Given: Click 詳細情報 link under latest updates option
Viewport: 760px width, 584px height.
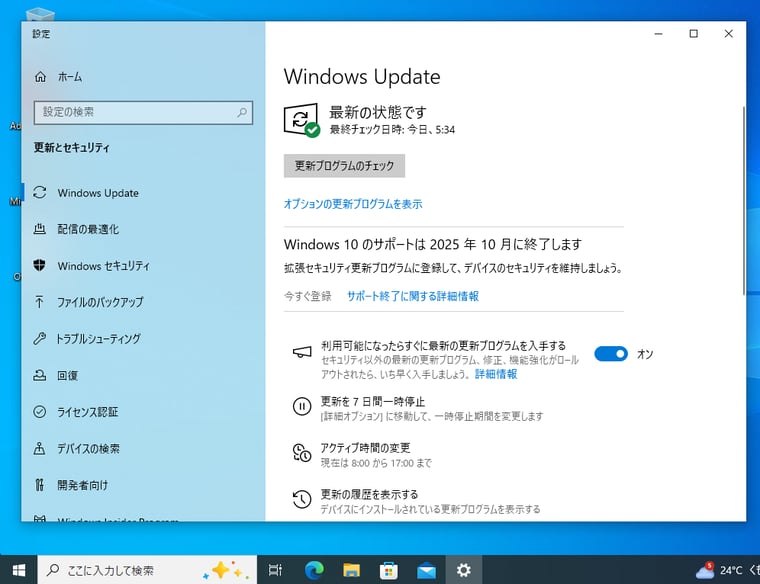Looking at the screenshot, I should (x=496, y=374).
